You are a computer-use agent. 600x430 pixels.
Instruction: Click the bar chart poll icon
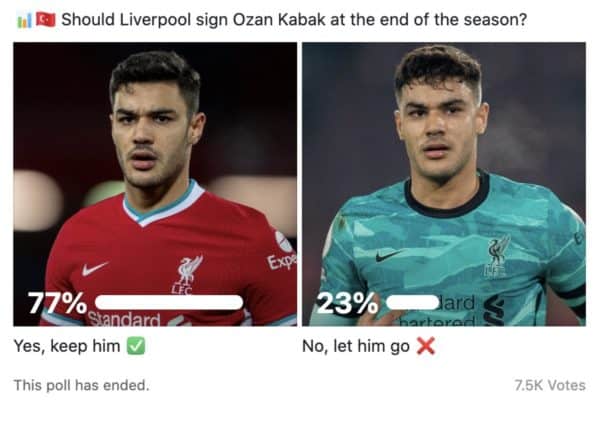click(x=24, y=20)
